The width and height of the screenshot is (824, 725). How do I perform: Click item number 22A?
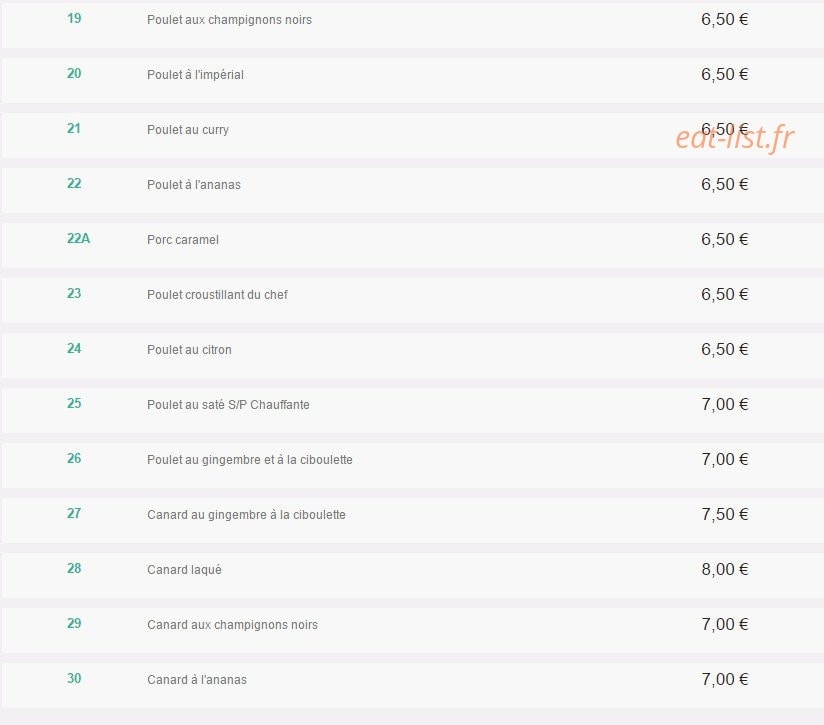[x=78, y=239]
